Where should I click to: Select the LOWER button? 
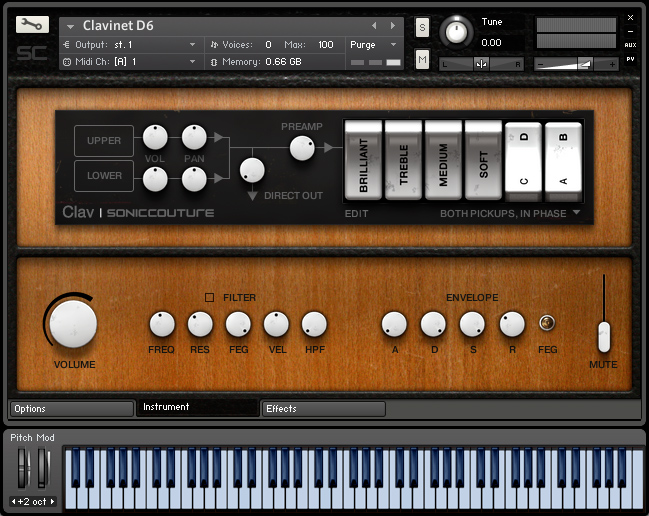[x=104, y=176]
